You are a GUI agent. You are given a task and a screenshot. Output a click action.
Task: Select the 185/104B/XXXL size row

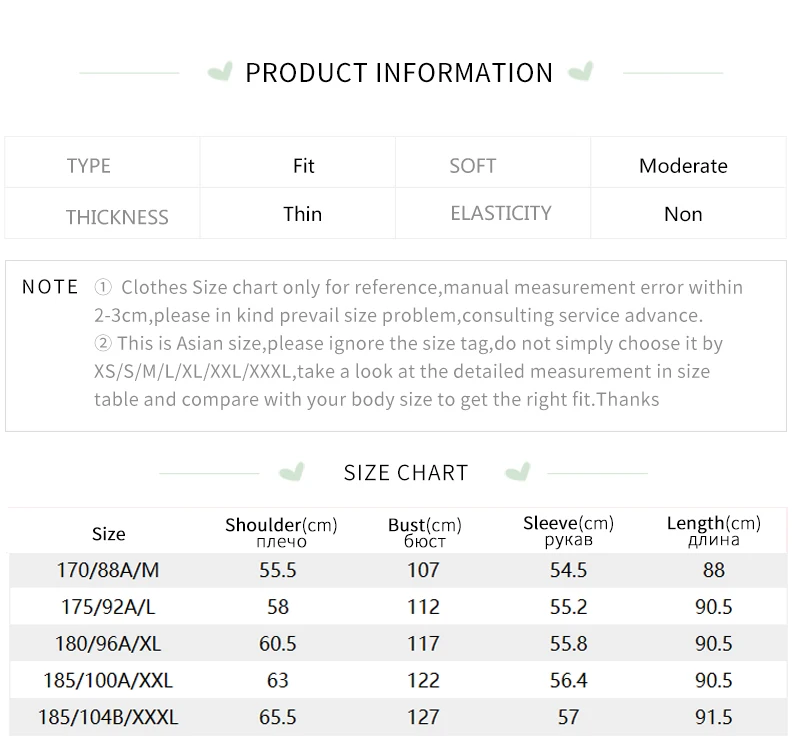pos(398,717)
